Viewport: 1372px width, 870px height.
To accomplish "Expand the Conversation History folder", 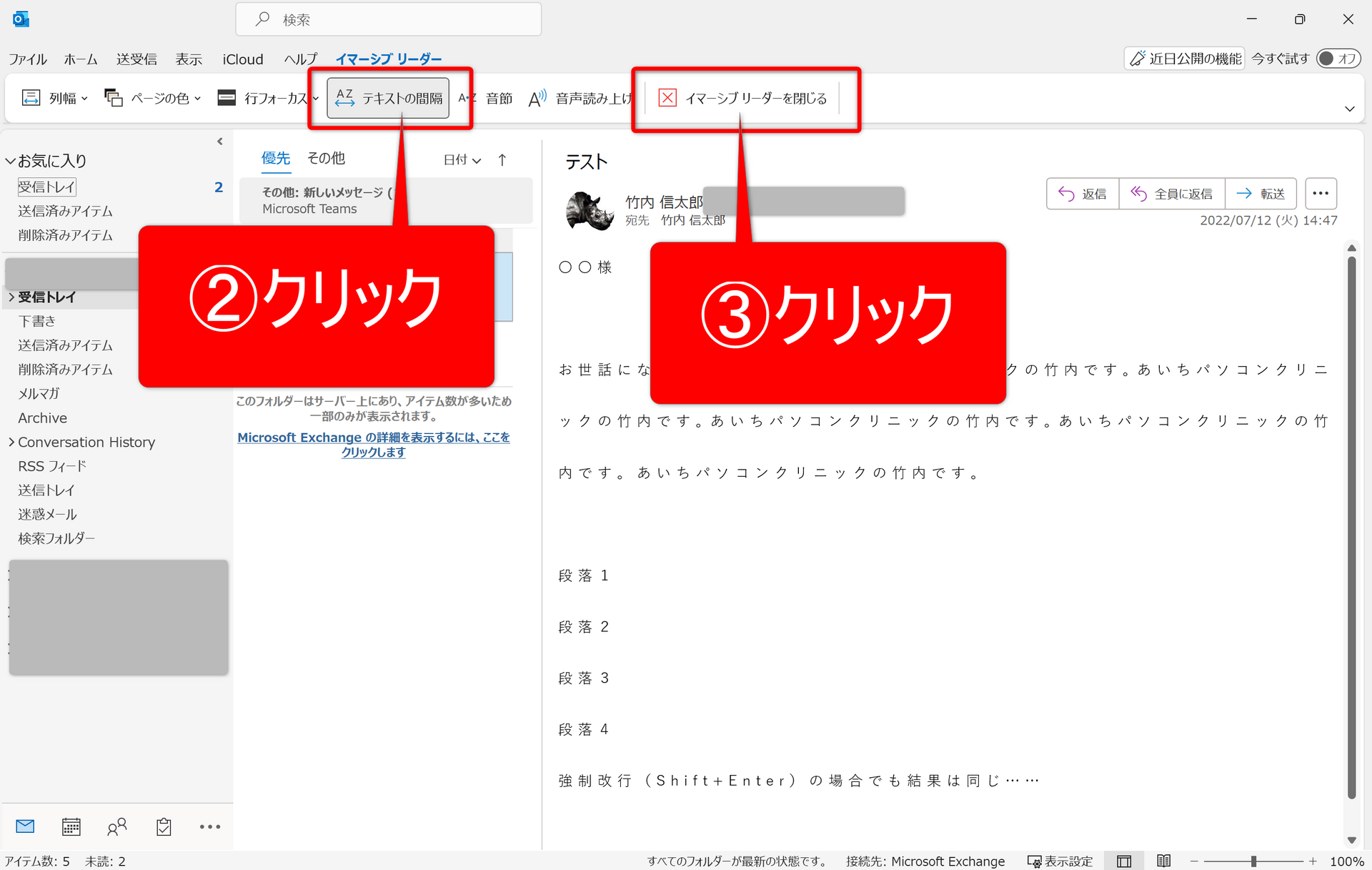I will point(11,443).
